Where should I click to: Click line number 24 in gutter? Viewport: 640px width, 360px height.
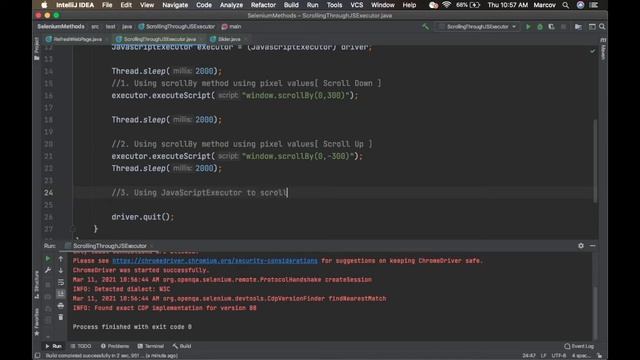48,193
